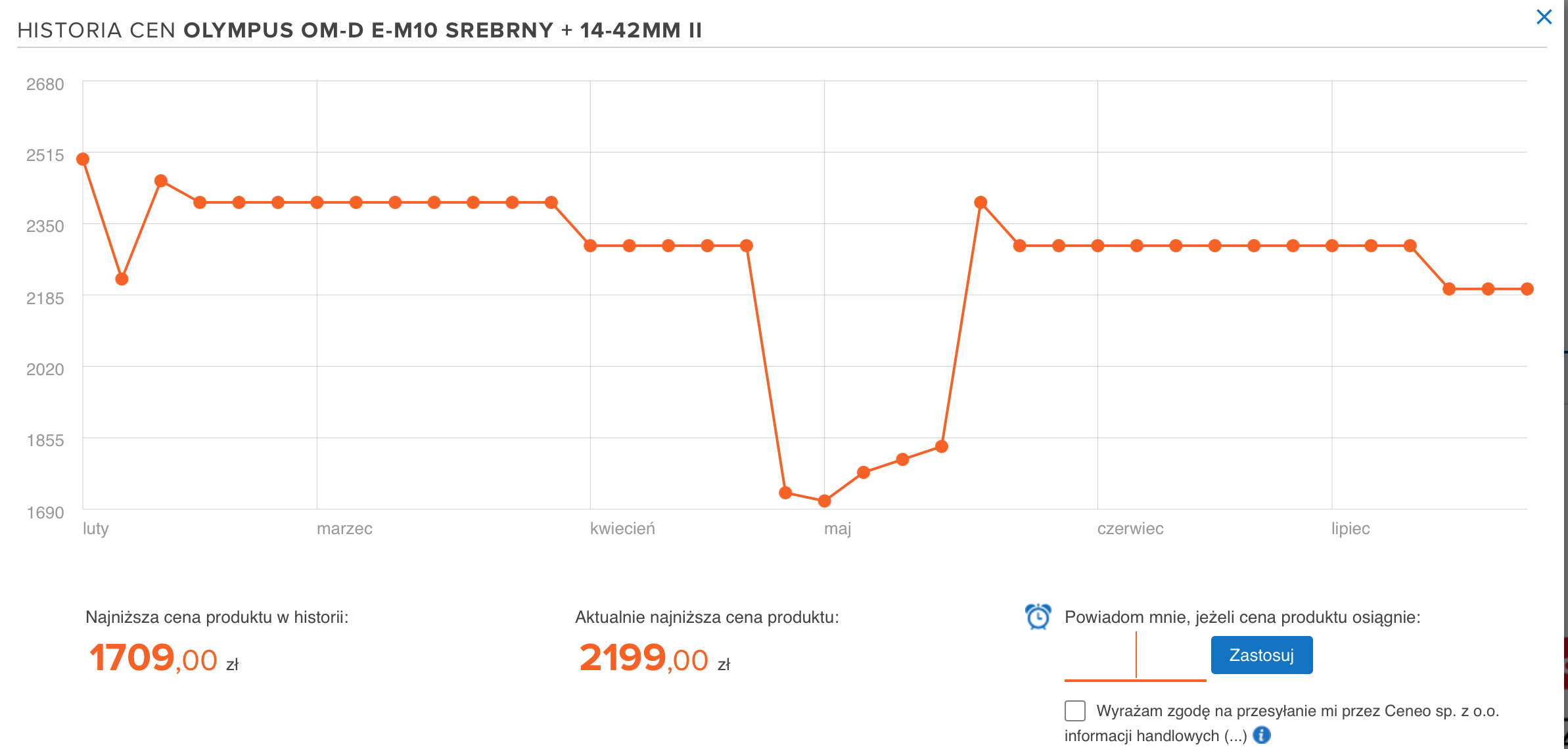The width and height of the screenshot is (1568, 749).
Task: Click the "maj" month axis label
Action: pos(837,529)
